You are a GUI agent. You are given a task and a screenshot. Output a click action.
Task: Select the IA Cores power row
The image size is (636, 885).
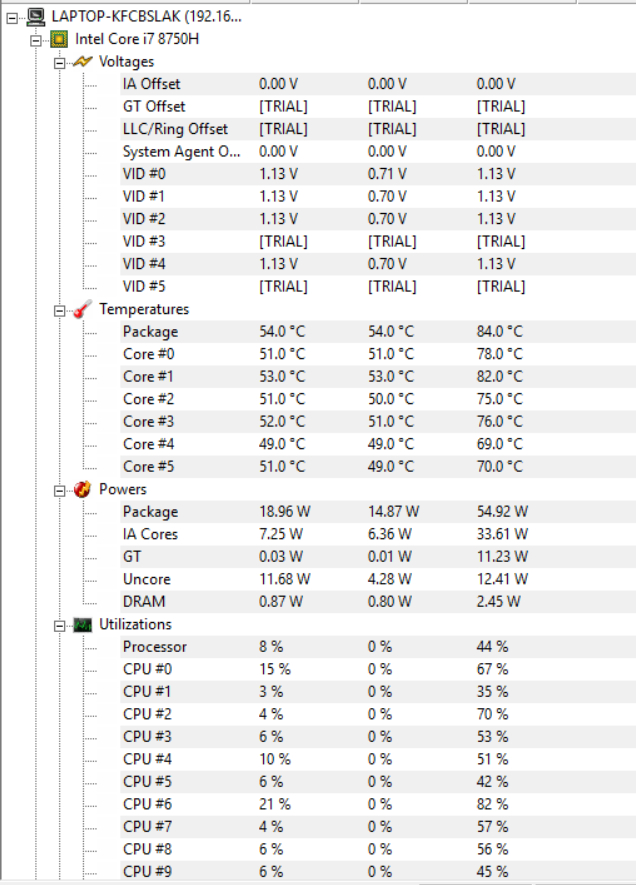(x=150, y=535)
